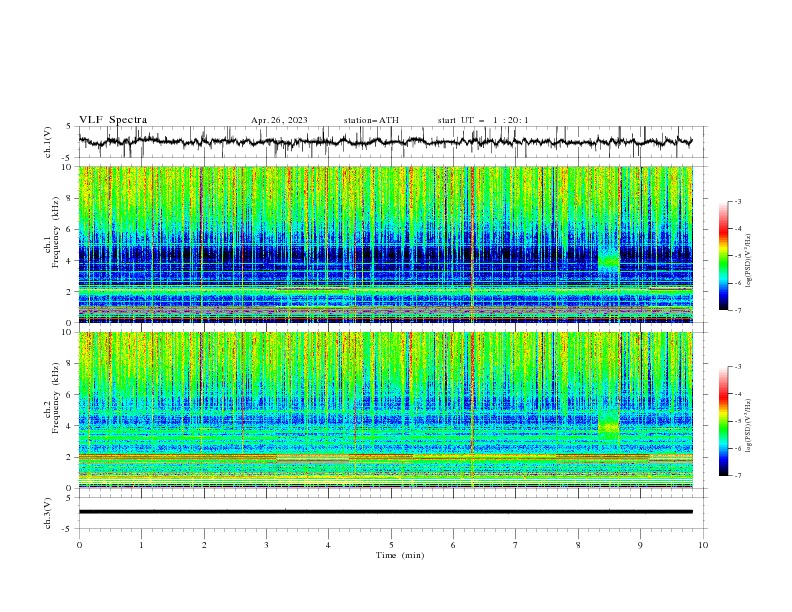Click the lower color bar "log(PSD)(V²/Hz)" label
Screen dimensions: 792x612
point(749,425)
